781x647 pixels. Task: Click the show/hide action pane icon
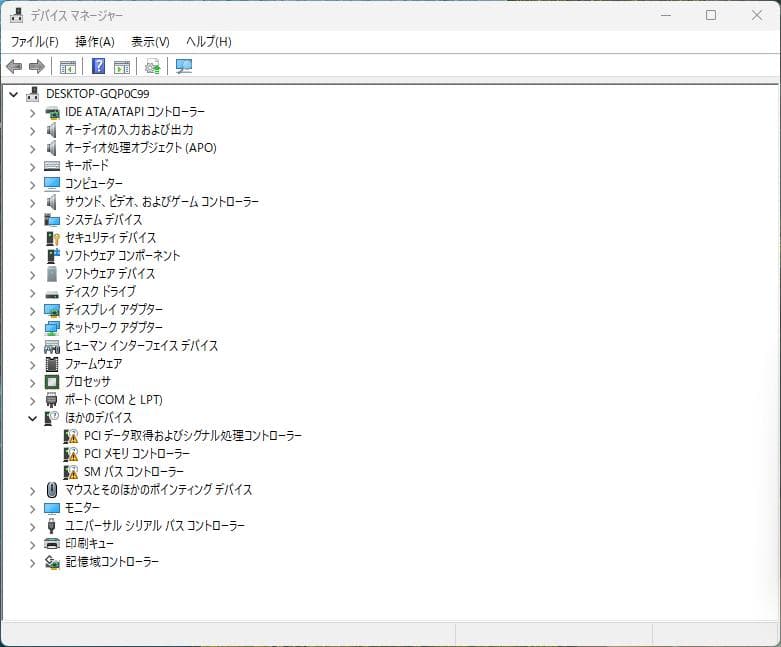[122, 67]
